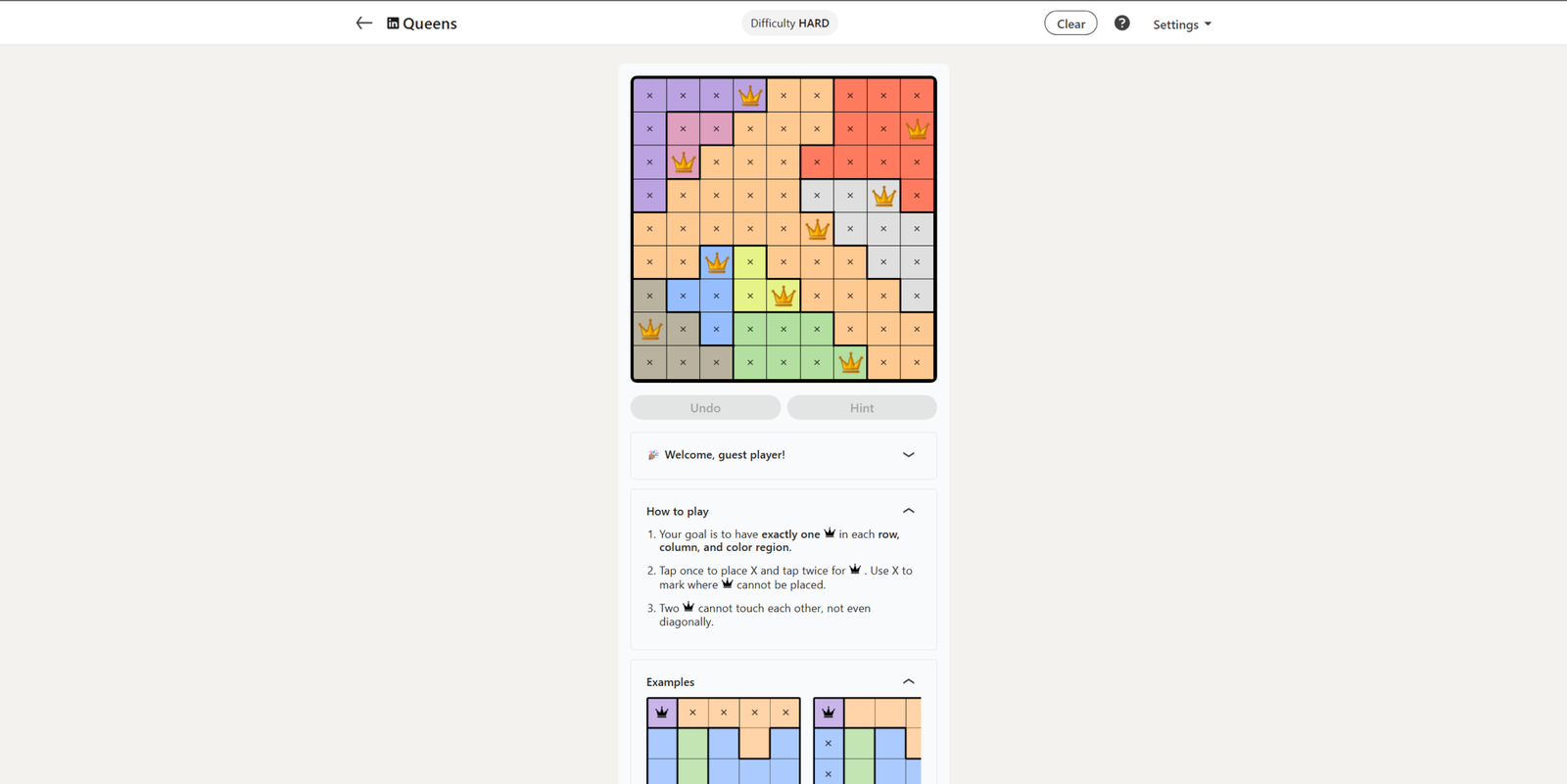The width and height of the screenshot is (1567, 784).
Task: Toggle the upper blue X cell
Action: tap(684, 296)
